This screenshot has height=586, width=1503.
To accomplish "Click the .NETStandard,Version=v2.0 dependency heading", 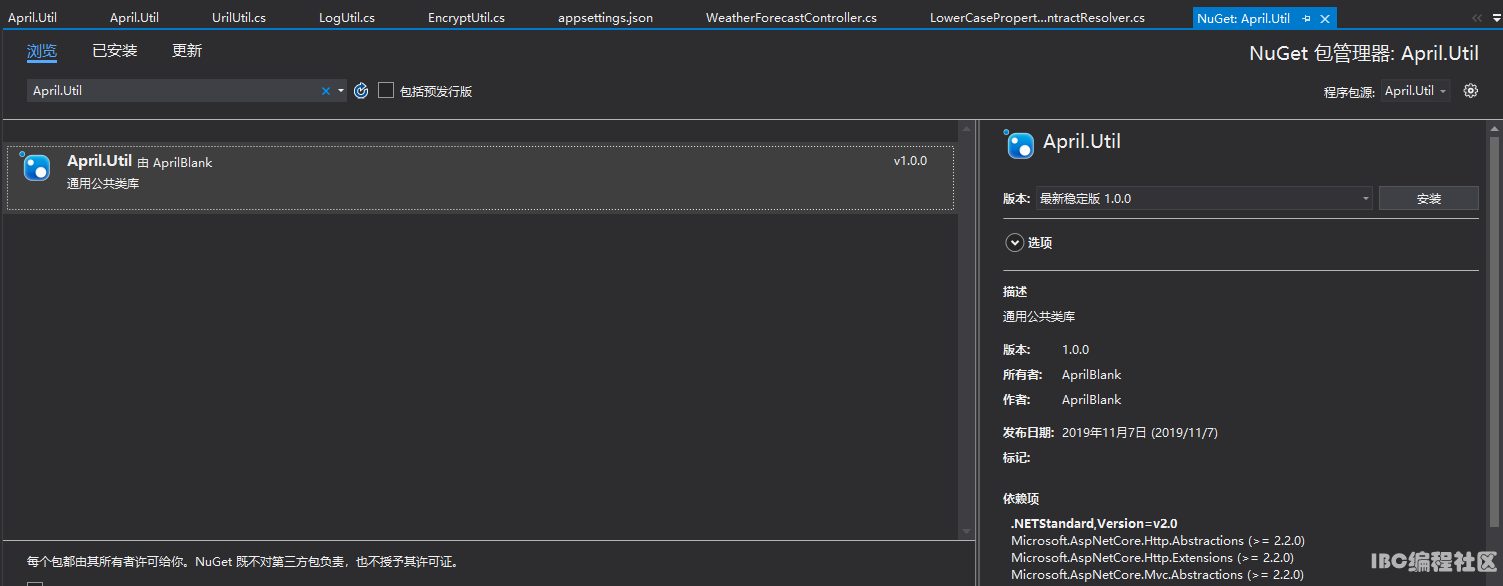I will (x=1094, y=523).
